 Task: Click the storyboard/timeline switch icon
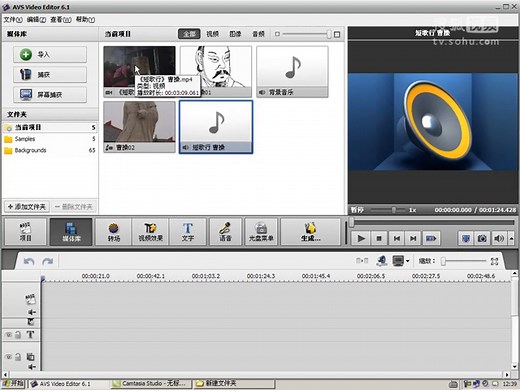362,260
